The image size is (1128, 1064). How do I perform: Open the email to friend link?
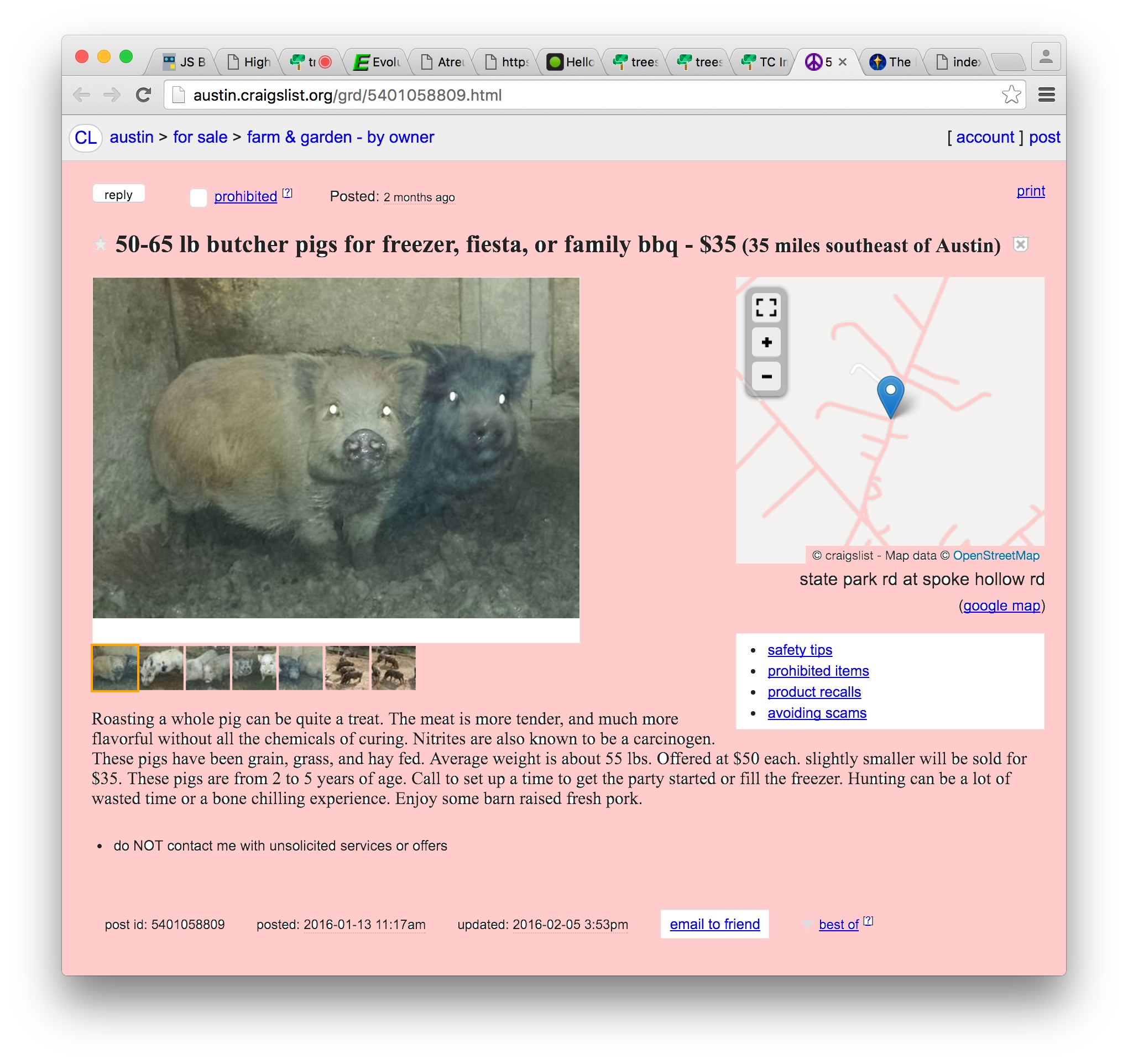pos(714,924)
